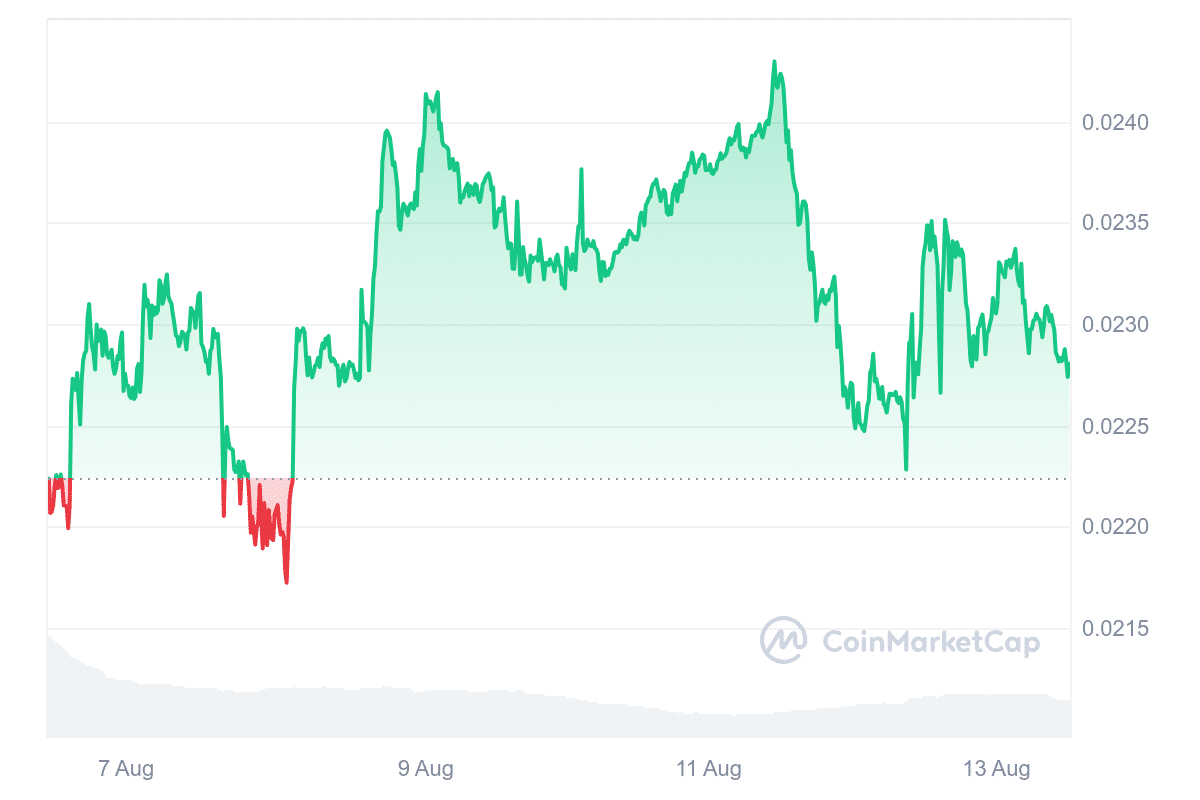Click the 9 Aug date label
This screenshot has width=1200, height=800.
point(426,769)
